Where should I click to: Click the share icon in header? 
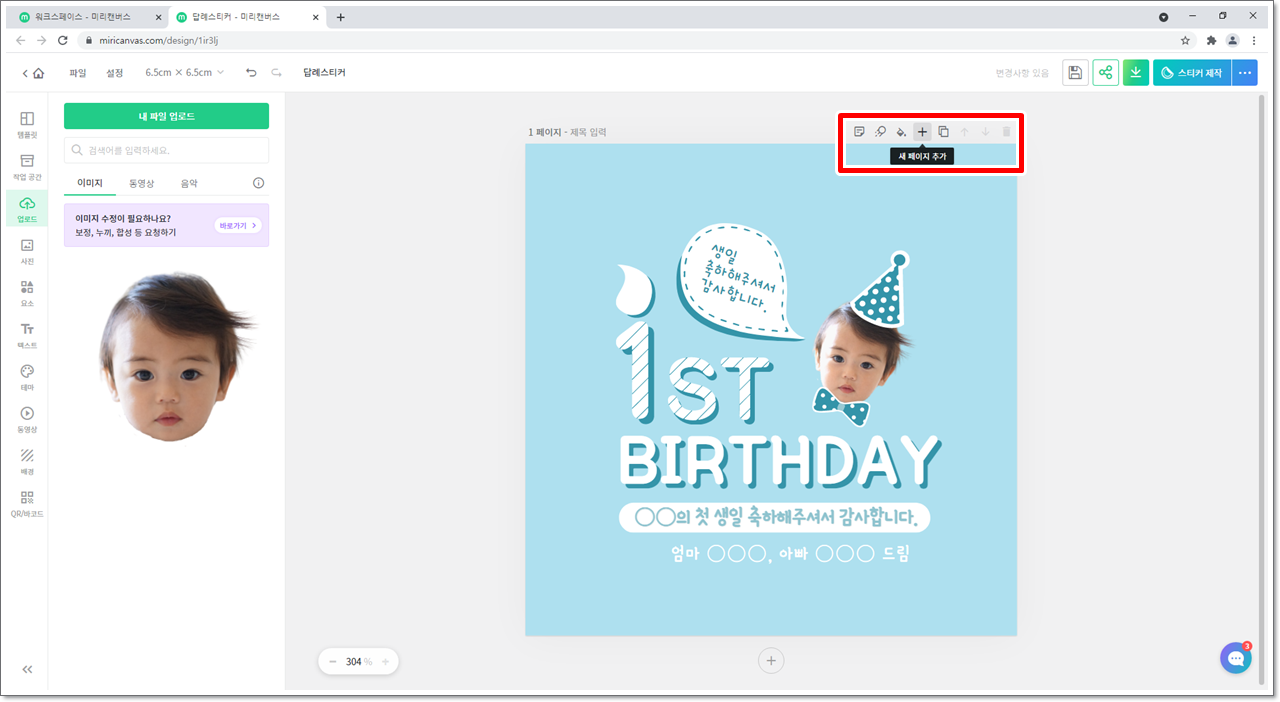(x=1105, y=73)
